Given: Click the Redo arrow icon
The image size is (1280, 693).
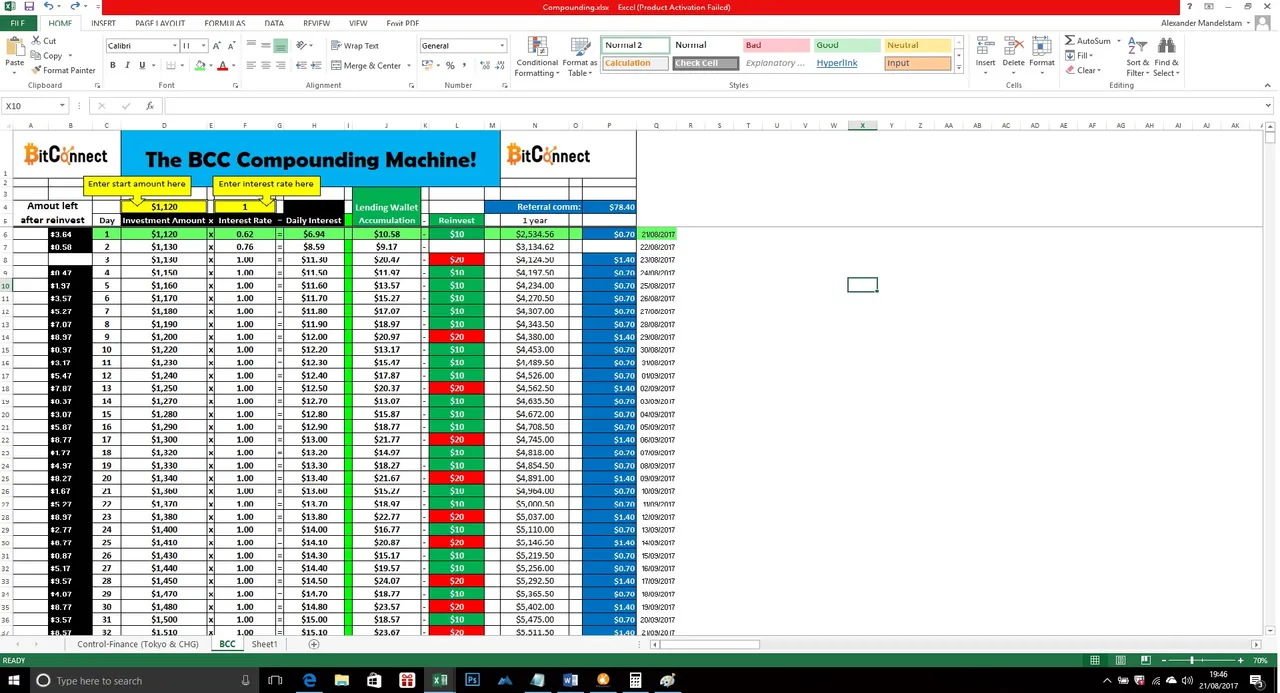Looking at the screenshot, I should pyautogui.click(x=74, y=7).
